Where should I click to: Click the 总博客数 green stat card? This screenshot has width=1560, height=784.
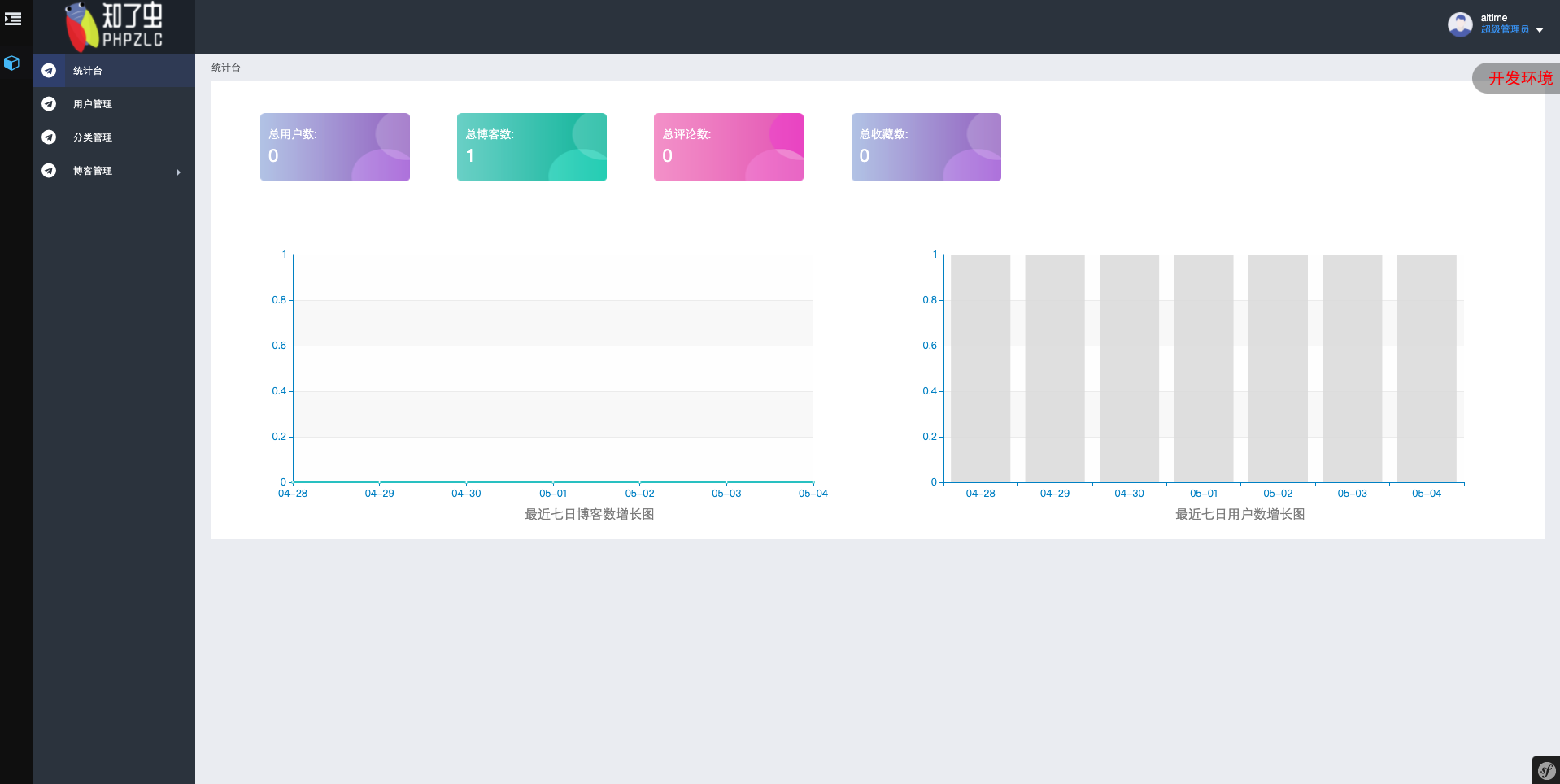pos(531,147)
